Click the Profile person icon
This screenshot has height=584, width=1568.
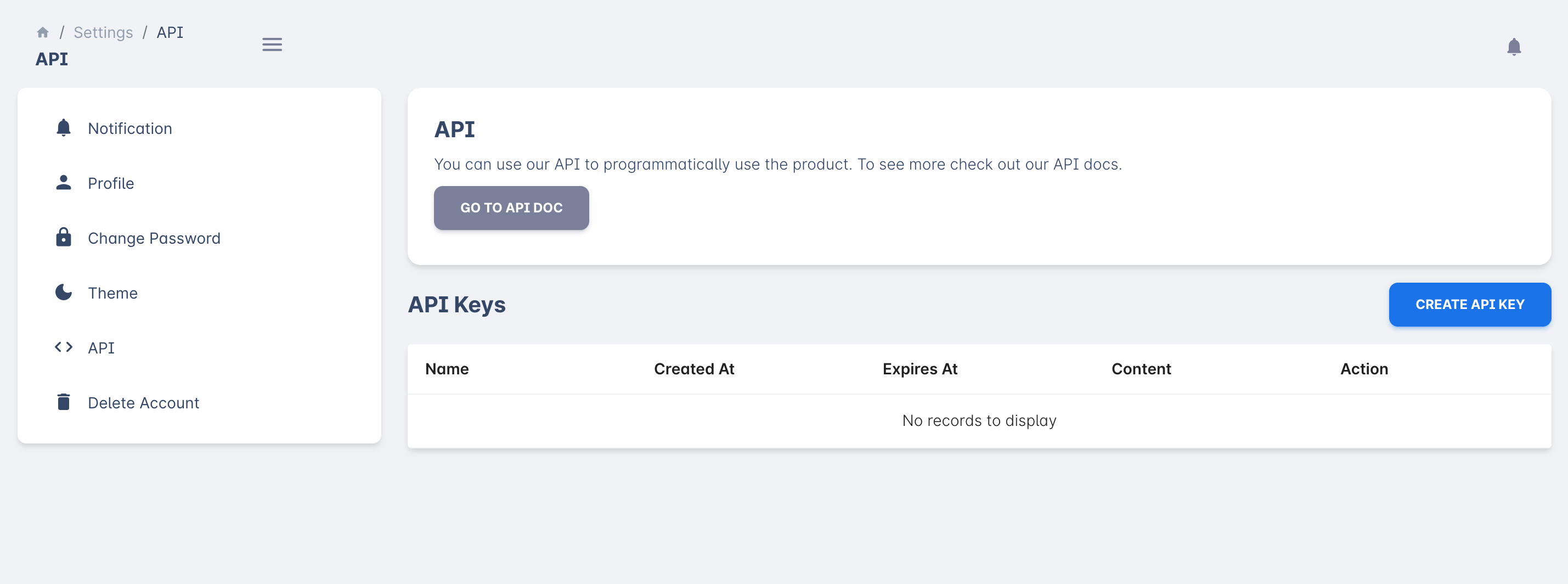pos(63,183)
